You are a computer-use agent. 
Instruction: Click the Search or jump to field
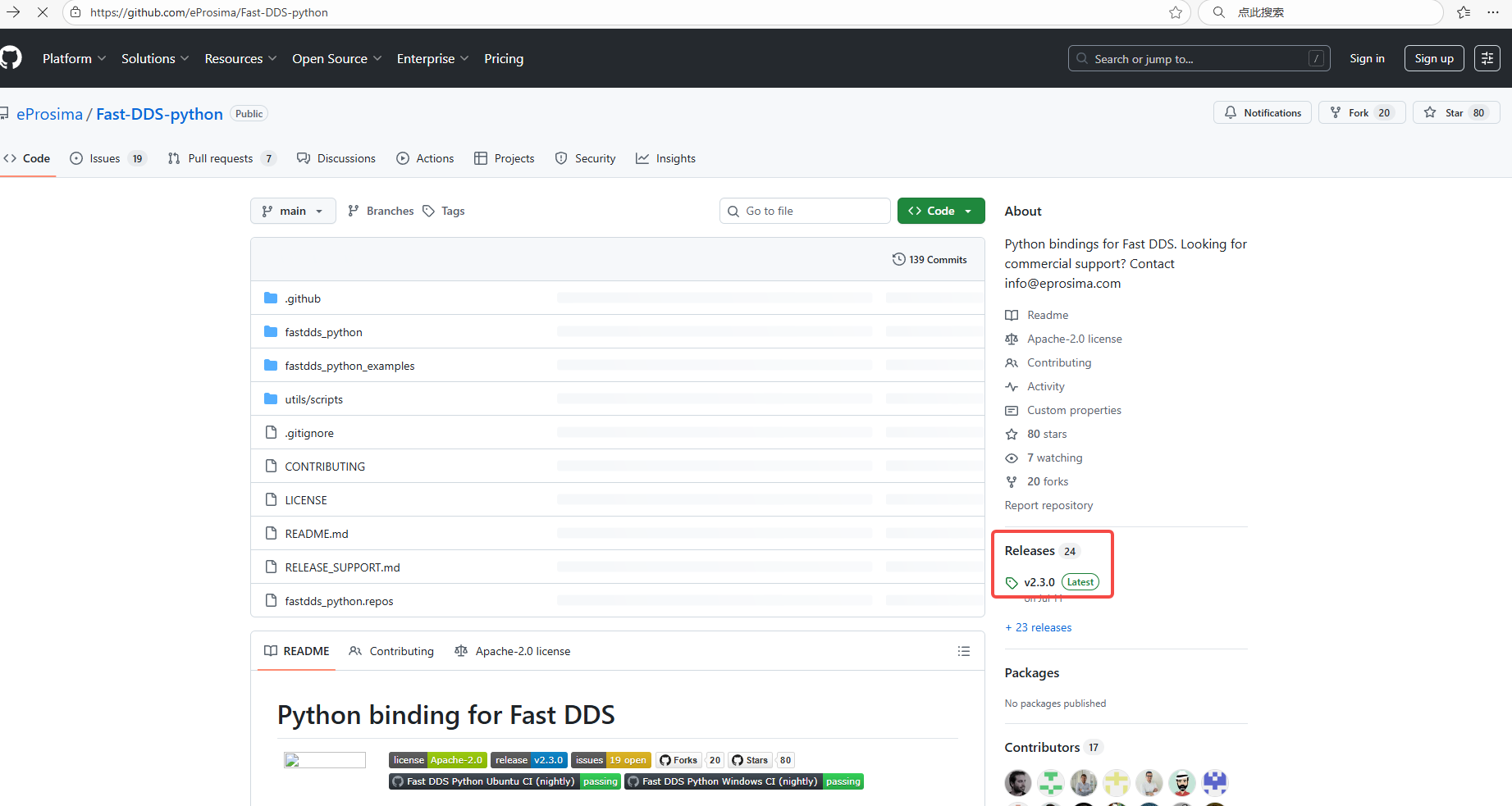[x=1199, y=58]
